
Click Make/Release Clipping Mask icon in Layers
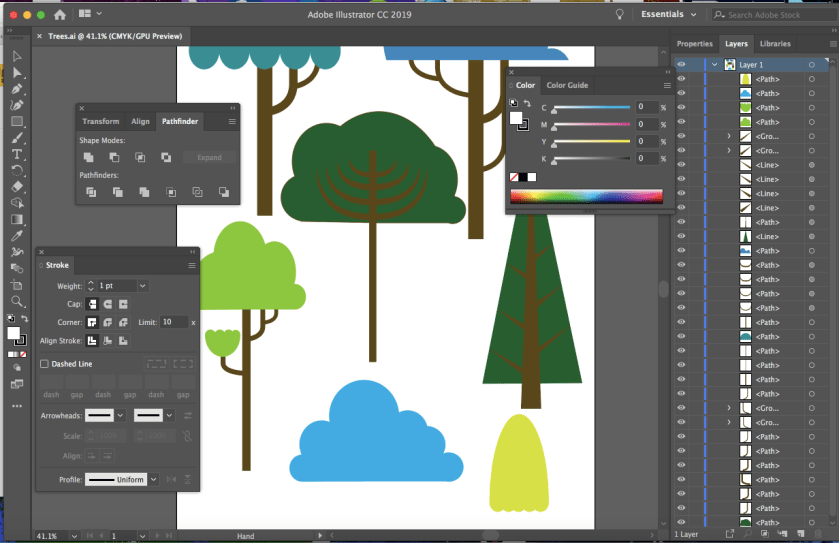pos(765,534)
